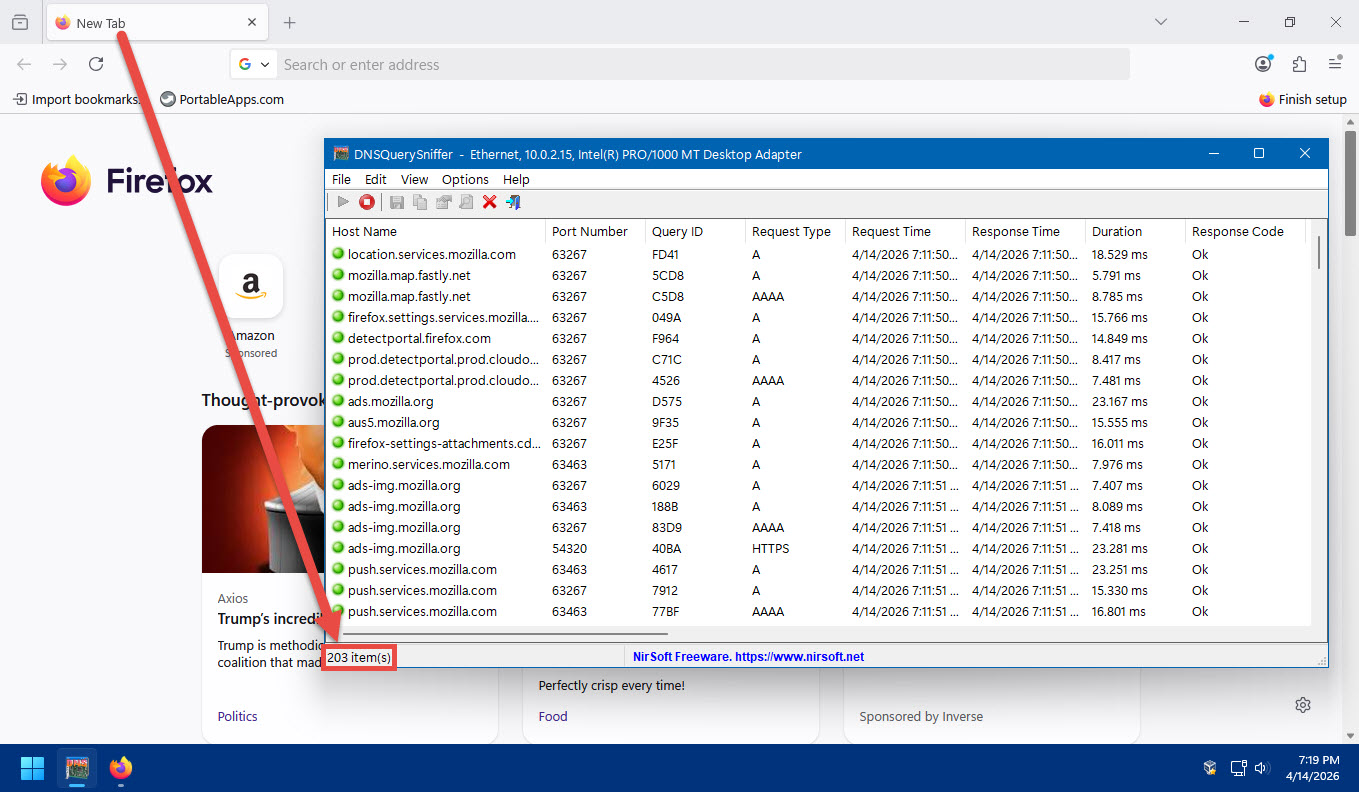This screenshot has height=792, width=1359.
Task: Open Firefox extensions puzzle icon
Action: click(x=1299, y=64)
